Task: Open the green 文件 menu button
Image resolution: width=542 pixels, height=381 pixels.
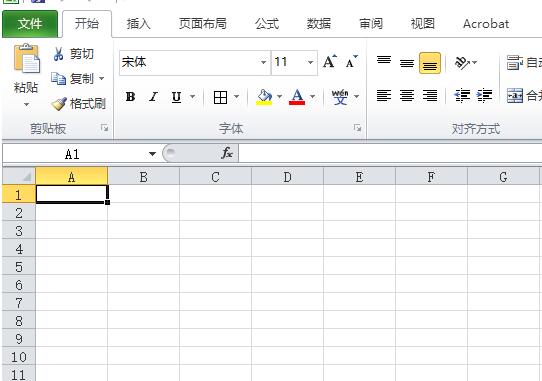Action: click(30, 24)
